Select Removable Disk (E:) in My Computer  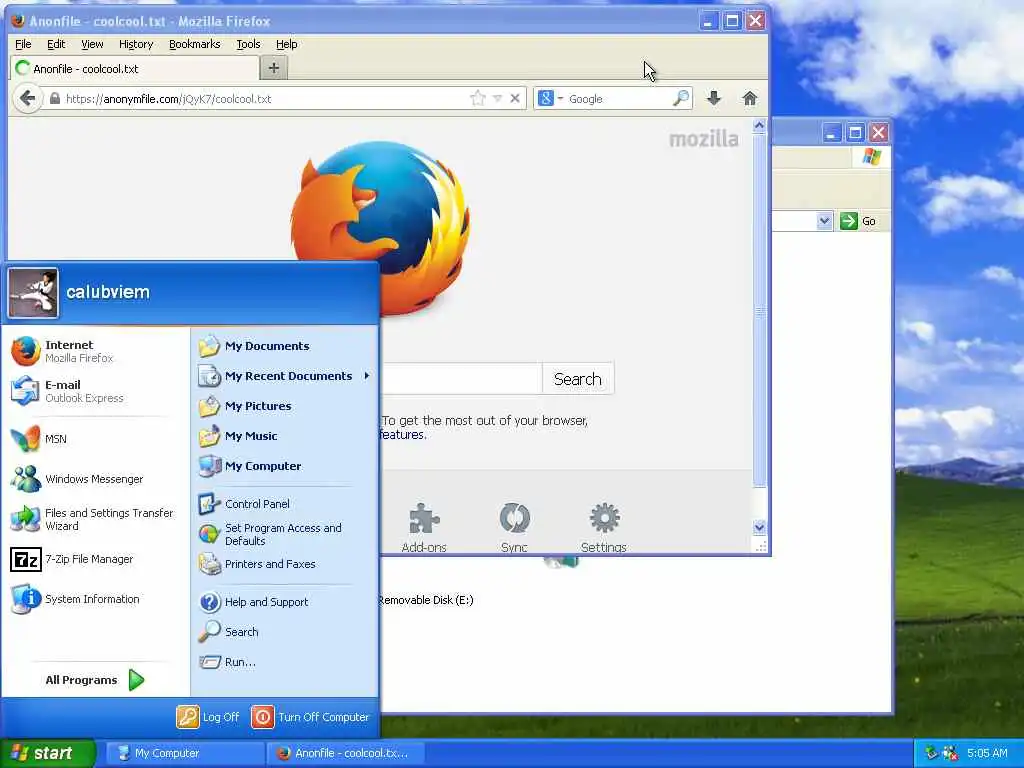point(426,600)
